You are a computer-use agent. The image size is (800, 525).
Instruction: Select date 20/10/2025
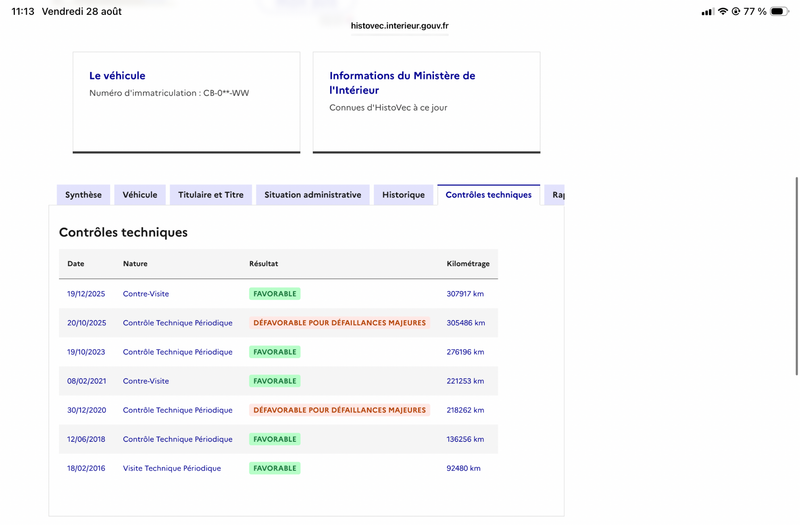point(87,323)
